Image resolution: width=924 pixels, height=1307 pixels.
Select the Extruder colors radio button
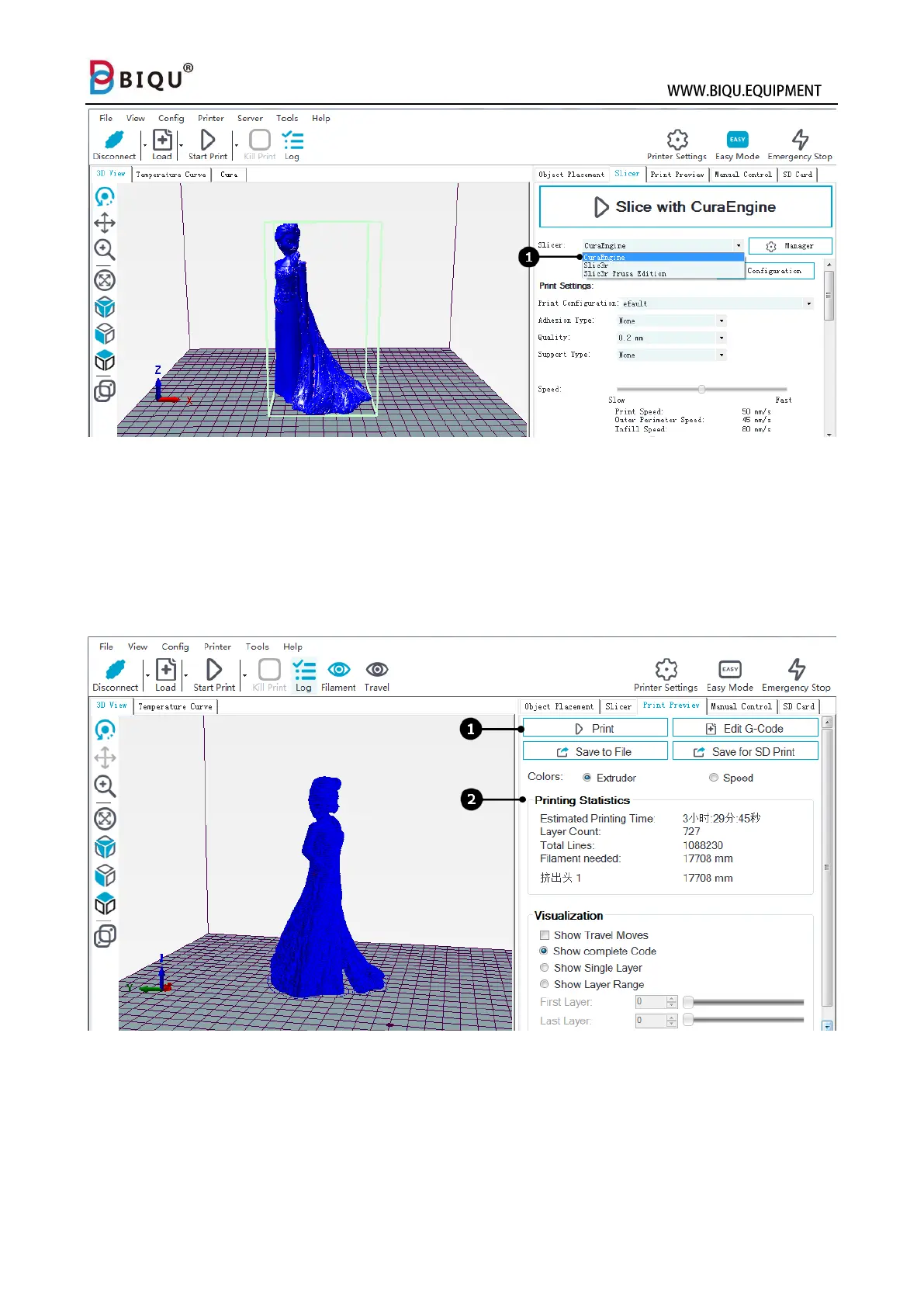(587, 777)
